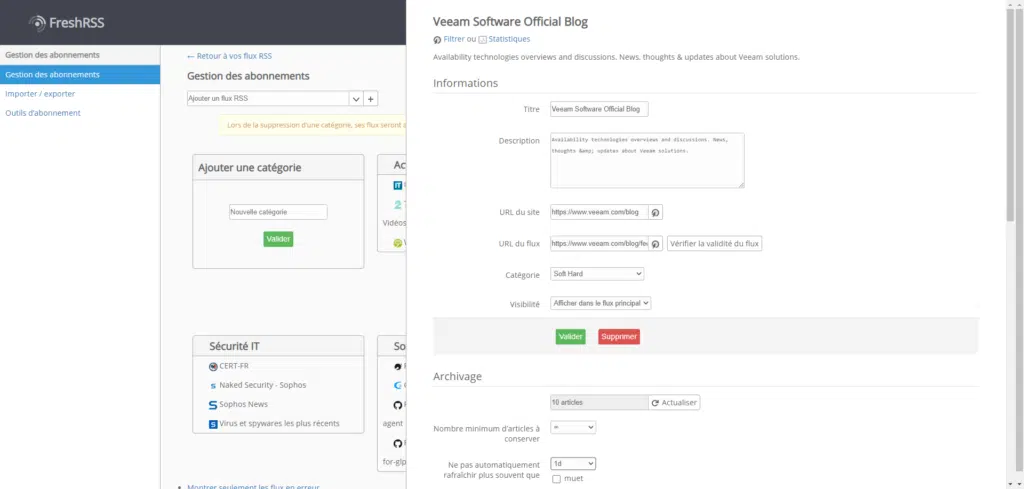This screenshot has width=1024, height=489.
Task: Click the plus button beside Ajouter un flux RSS
Action: 370,99
